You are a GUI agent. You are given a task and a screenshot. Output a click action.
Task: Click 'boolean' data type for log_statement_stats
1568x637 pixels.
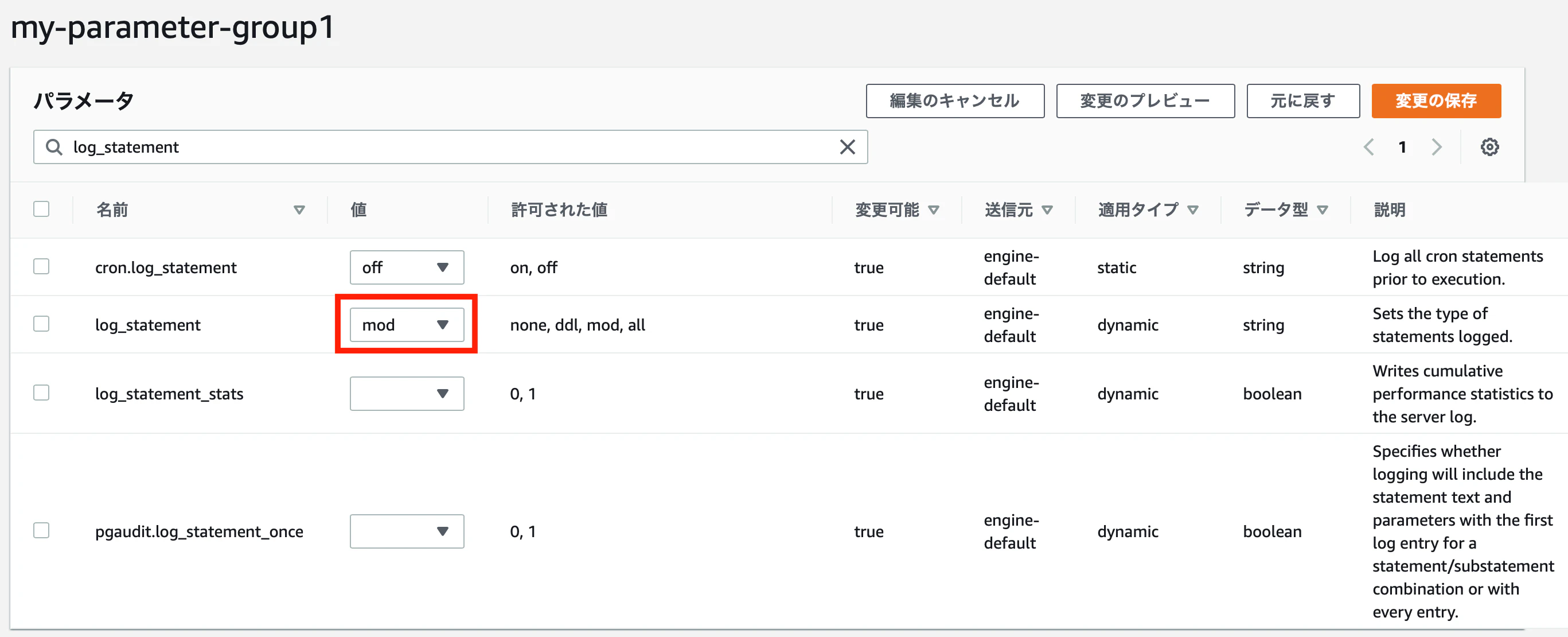pos(1271,394)
